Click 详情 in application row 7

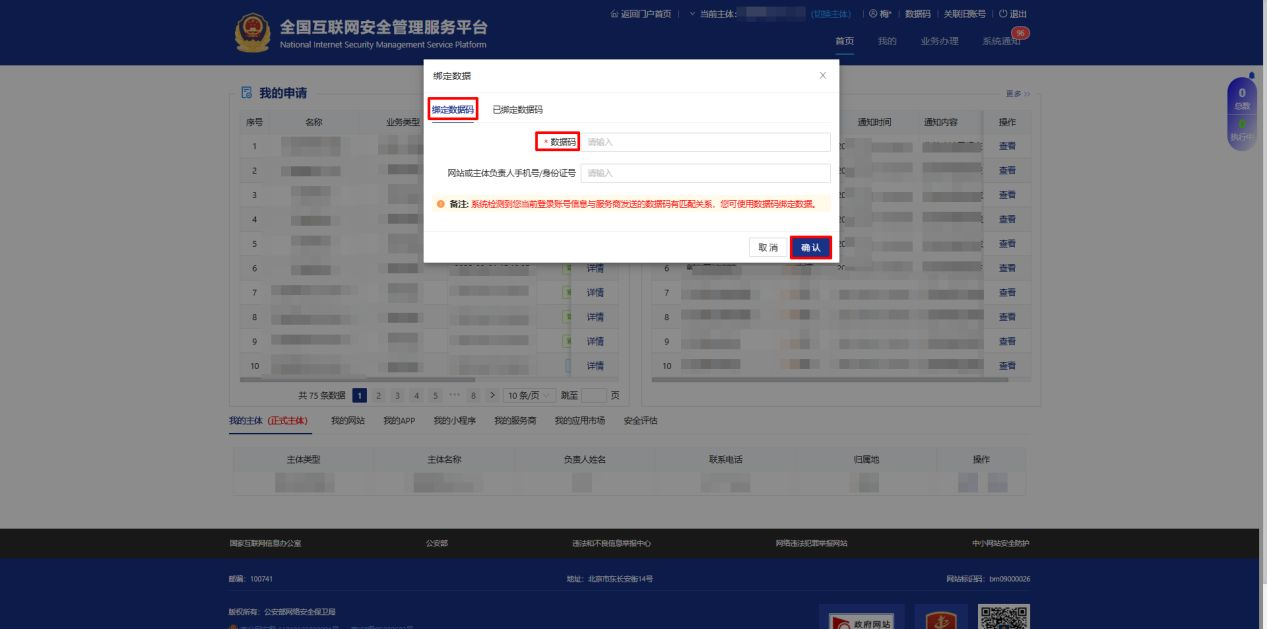595,293
